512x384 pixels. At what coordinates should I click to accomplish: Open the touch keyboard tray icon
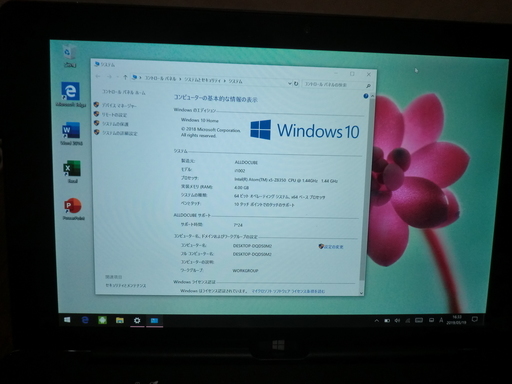coord(419,320)
